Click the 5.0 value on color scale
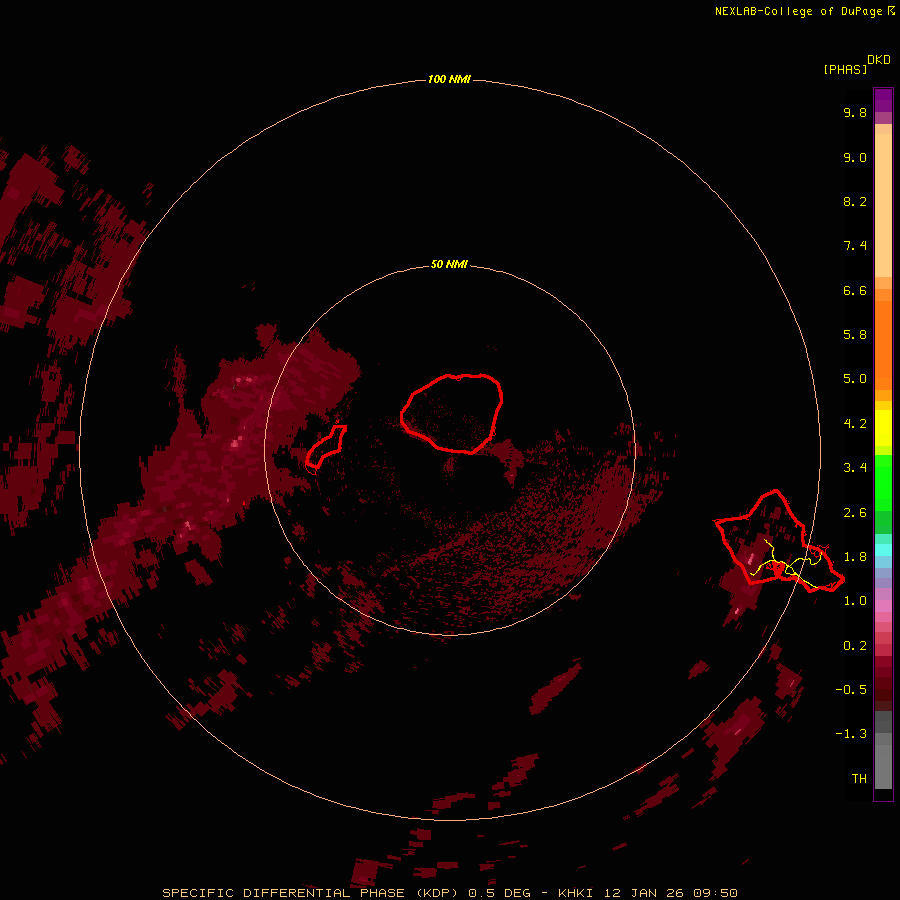Viewport: 900px width, 900px height. point(855,379)
